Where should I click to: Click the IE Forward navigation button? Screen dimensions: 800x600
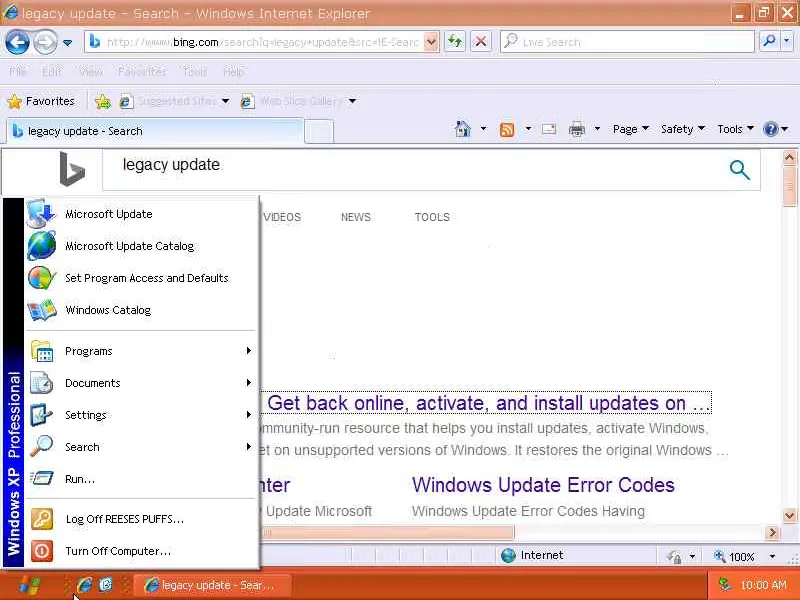point(45,42)
